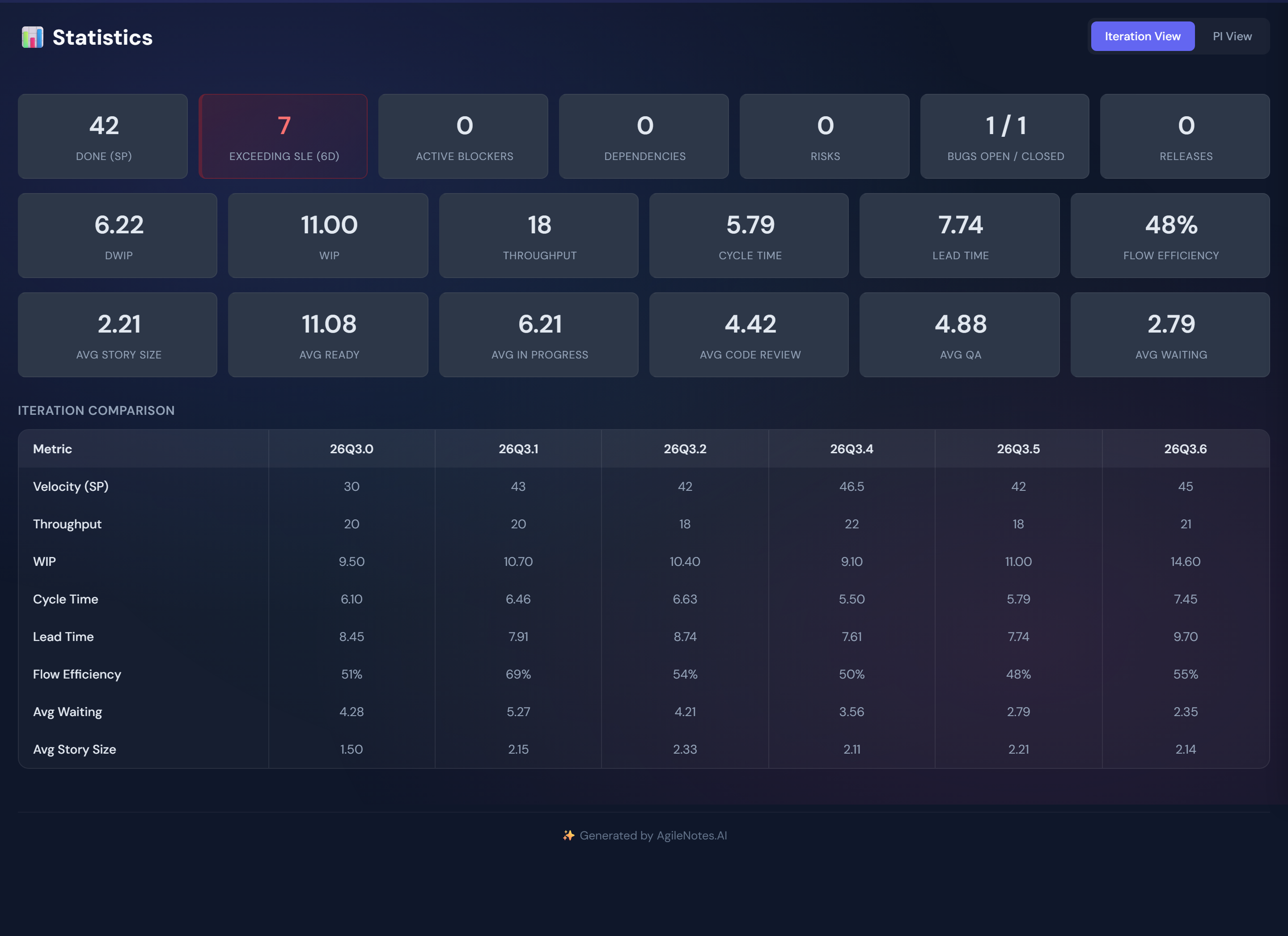Select the Flow Efficiency row label
Image resolution: width=1288 pixels, height=936 pixels.
[76, 675]
